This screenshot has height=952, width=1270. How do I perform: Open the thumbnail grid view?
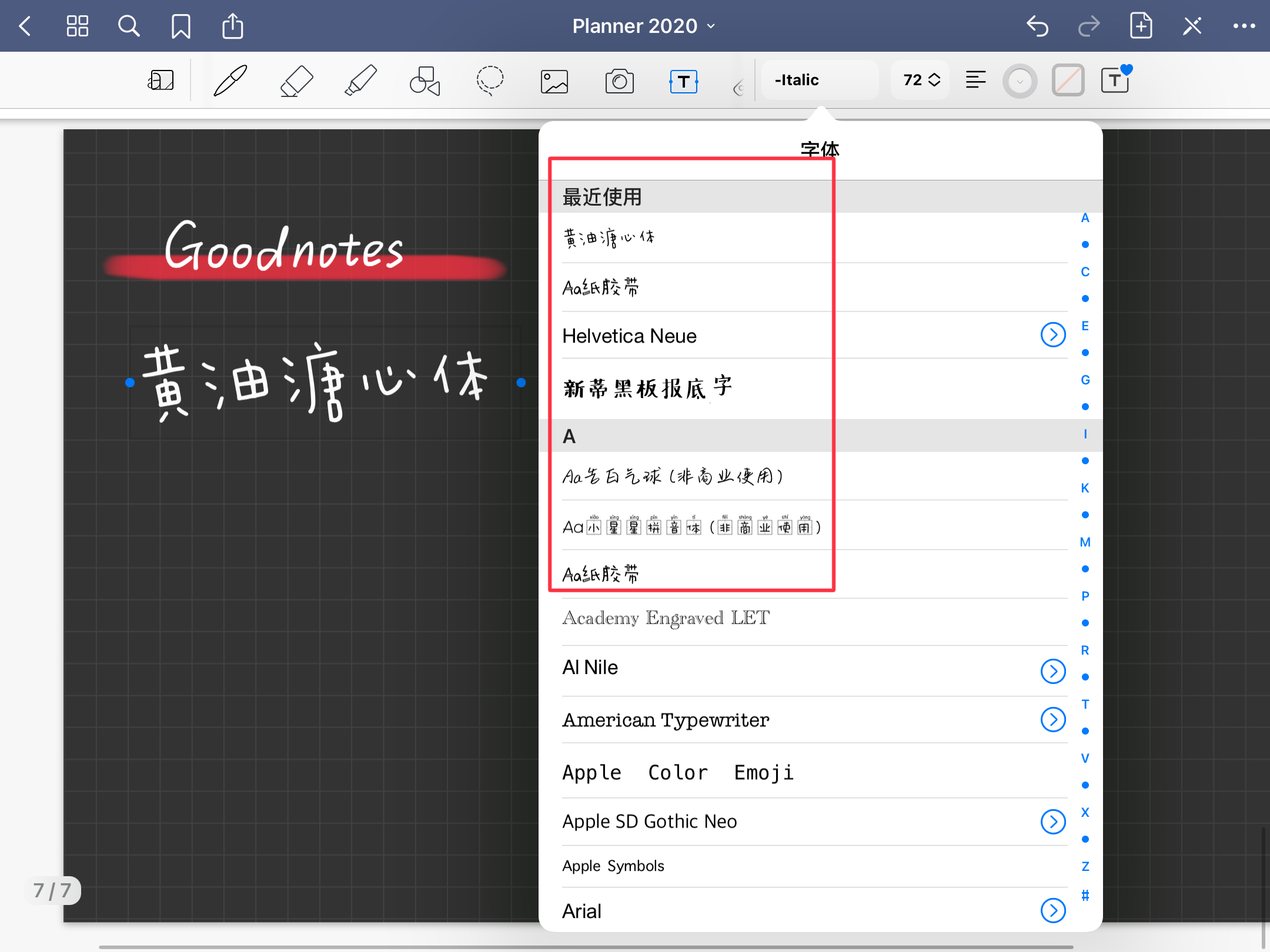click(x=77, y=26)
